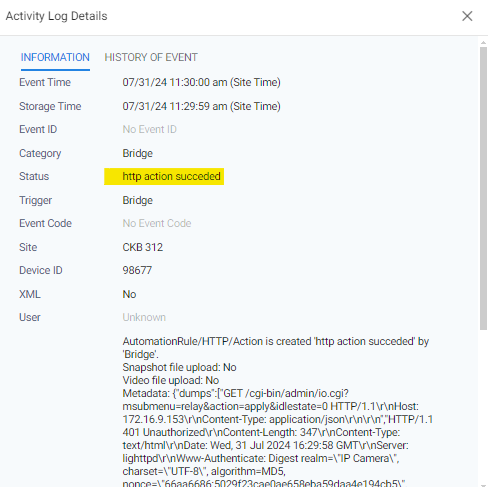Click the 'Snapshot file upload: No' line

(x=179, y=367)
